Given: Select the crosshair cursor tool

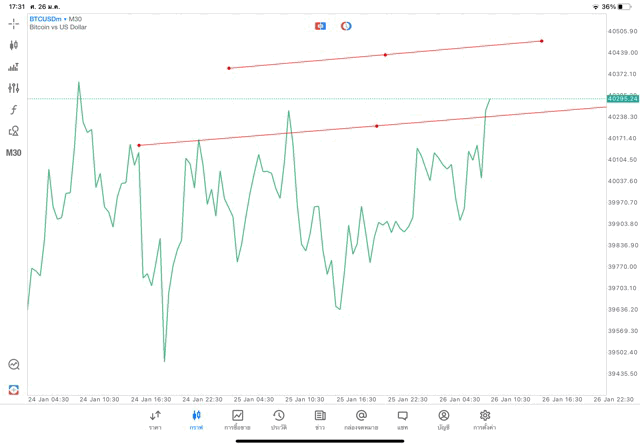Looking at the screenshot, I should [14, 22].
